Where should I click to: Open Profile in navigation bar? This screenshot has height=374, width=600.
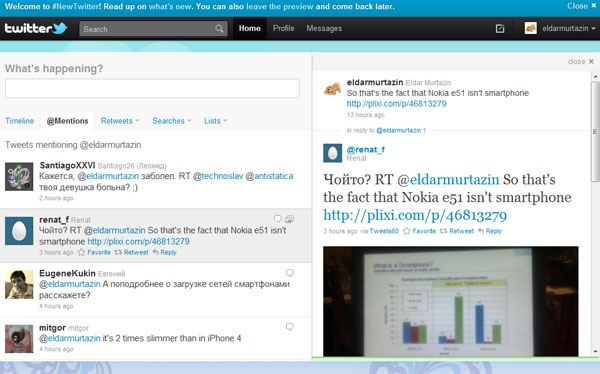pos(284,28)
